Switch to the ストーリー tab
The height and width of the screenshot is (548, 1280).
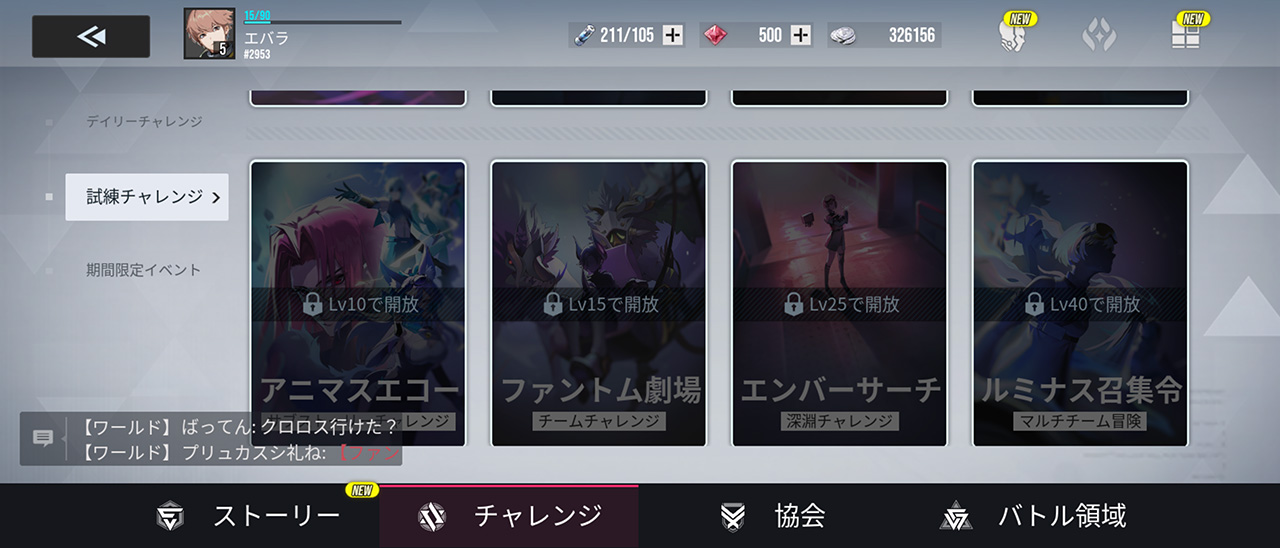click(x=250, y=516)
